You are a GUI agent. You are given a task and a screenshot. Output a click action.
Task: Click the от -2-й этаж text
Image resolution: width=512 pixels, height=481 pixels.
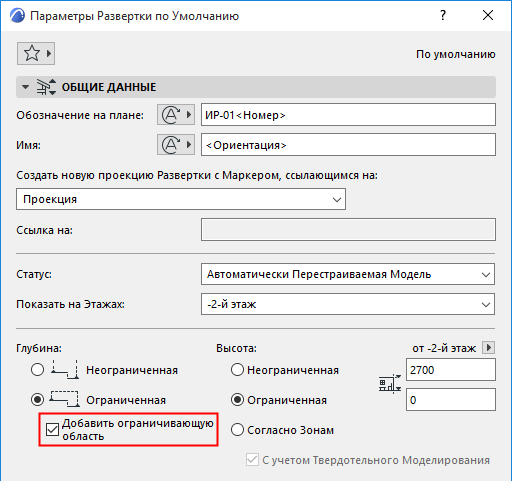[x=444, y=348]
